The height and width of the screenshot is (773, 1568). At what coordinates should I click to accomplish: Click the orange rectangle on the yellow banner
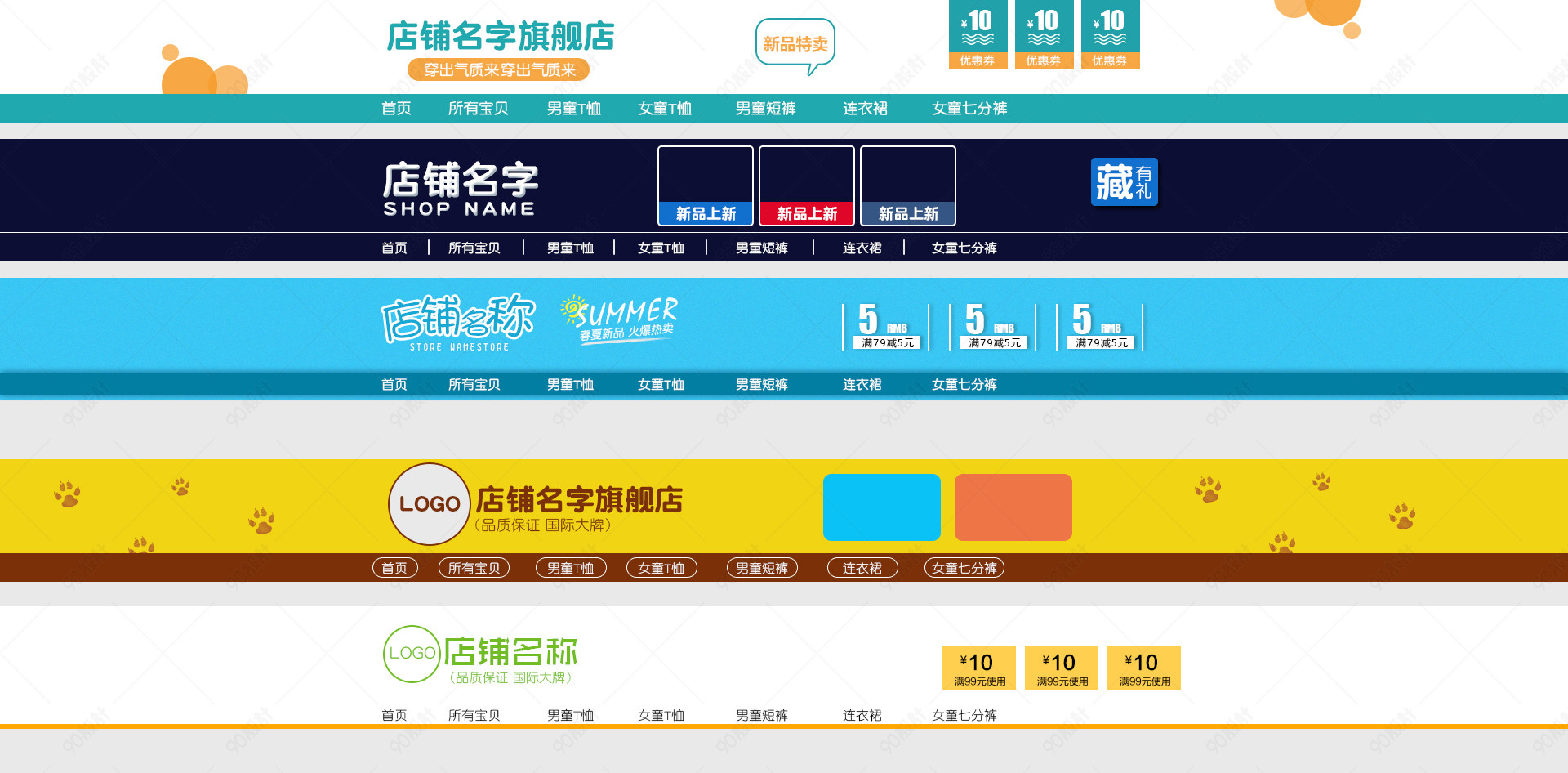[1013, 507]
